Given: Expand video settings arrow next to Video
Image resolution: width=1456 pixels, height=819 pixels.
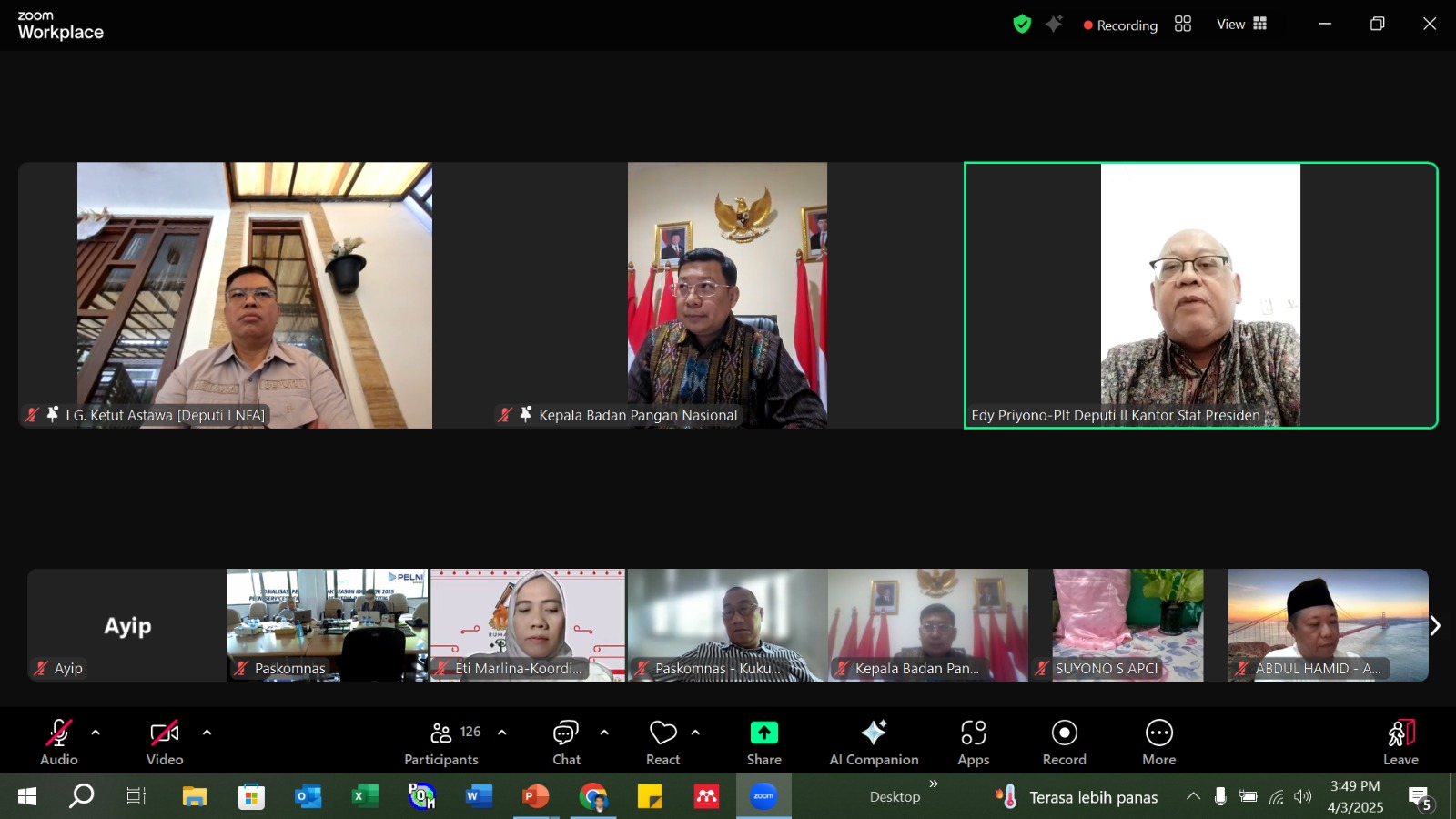Looking at the screenshot, I should click(x=207, y=733).
